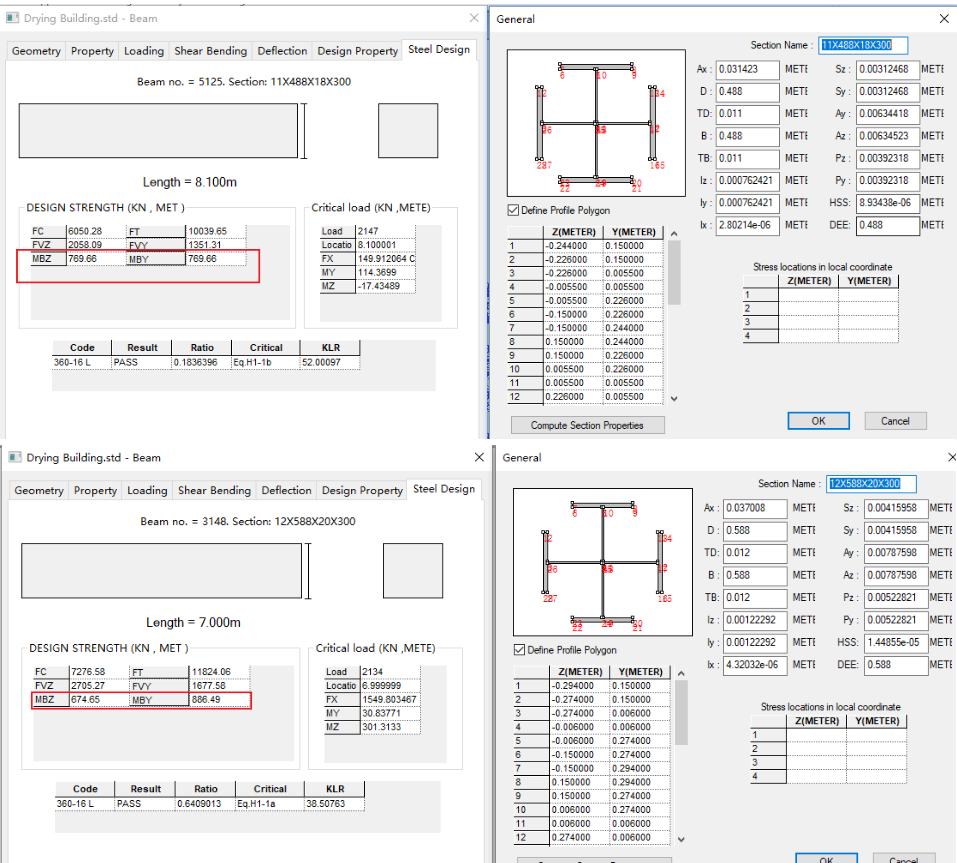The width and height of the screenshot is (957, 863).
Task: Click first Stress locations Z cell for 12X588X20X300
Action: tap(815, 735)
